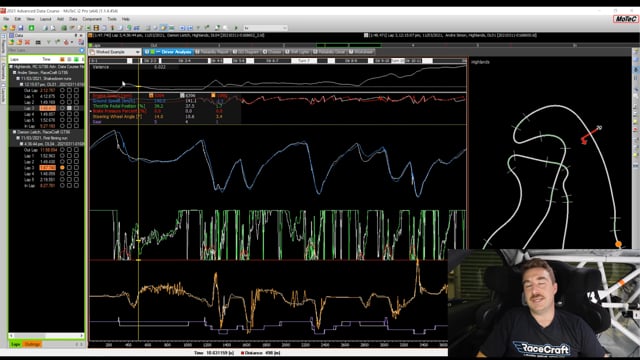The height and width of the screenshot is (360, 640).
Task: Click the Time column header
Action: [x=47, y=60]
